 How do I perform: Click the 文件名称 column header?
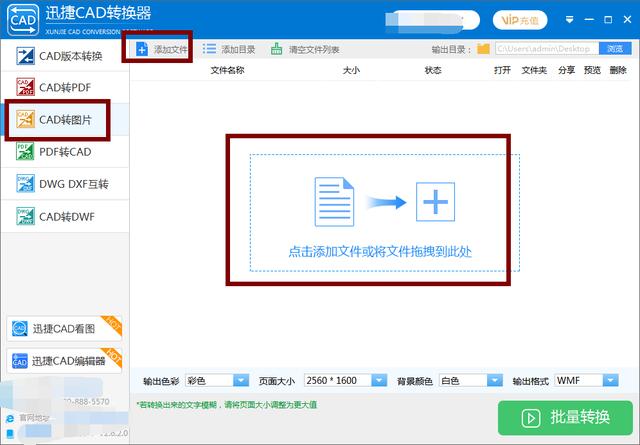(x=227, y=70)
